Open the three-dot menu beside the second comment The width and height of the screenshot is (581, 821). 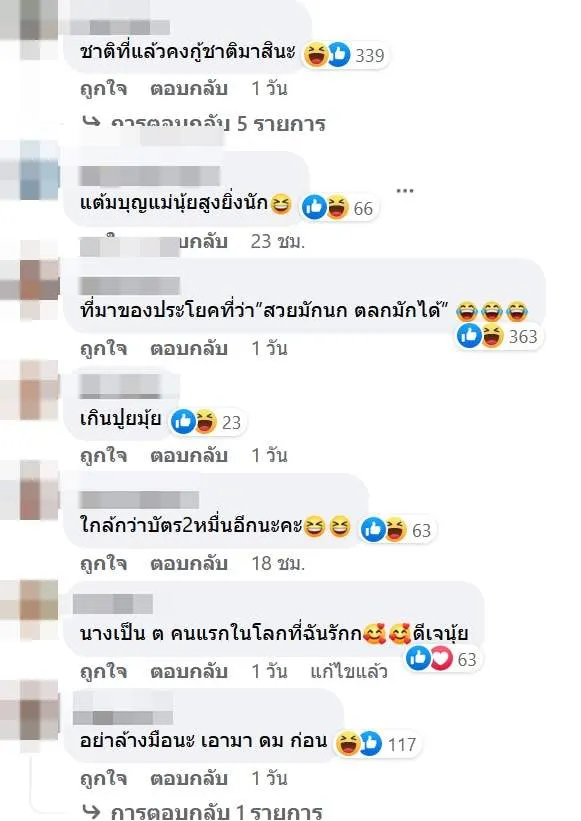[x=405, y=190]
